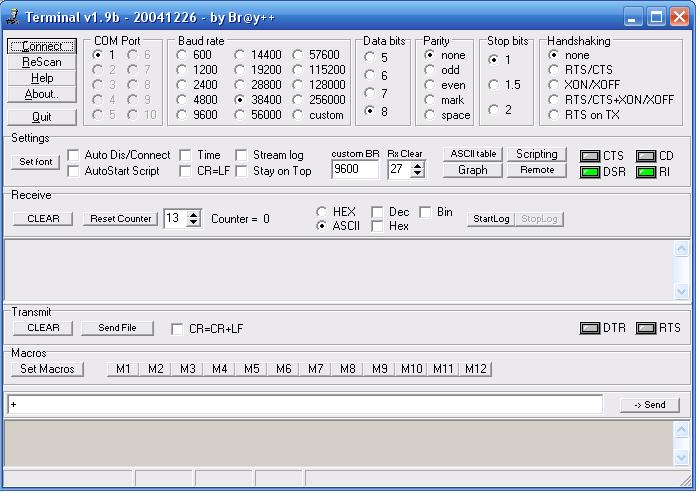Click the Connect button
698x493 pixels.
point(42,46)
